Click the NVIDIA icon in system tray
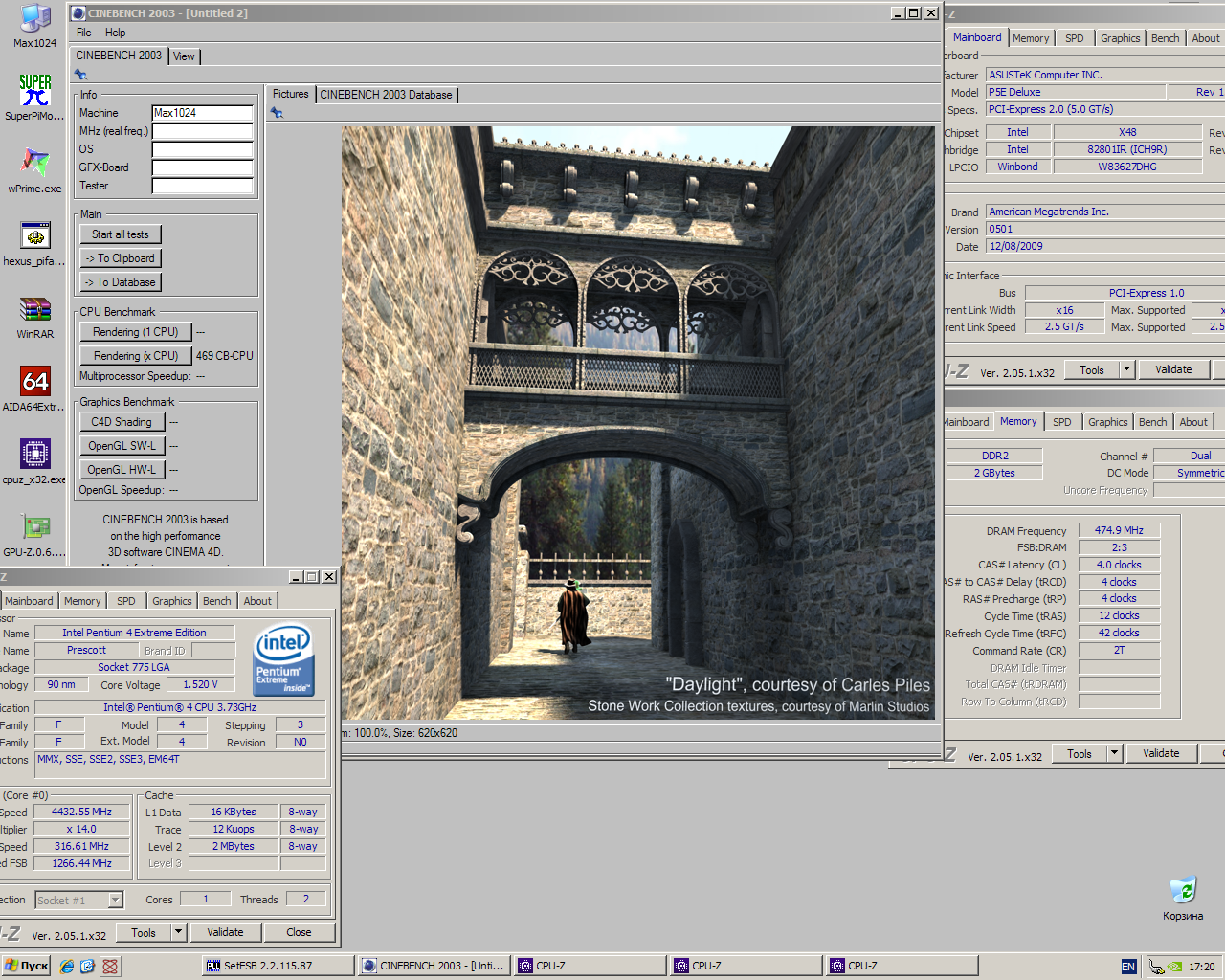Screen dimensions: 1225x980 (x=1176, y=967)
